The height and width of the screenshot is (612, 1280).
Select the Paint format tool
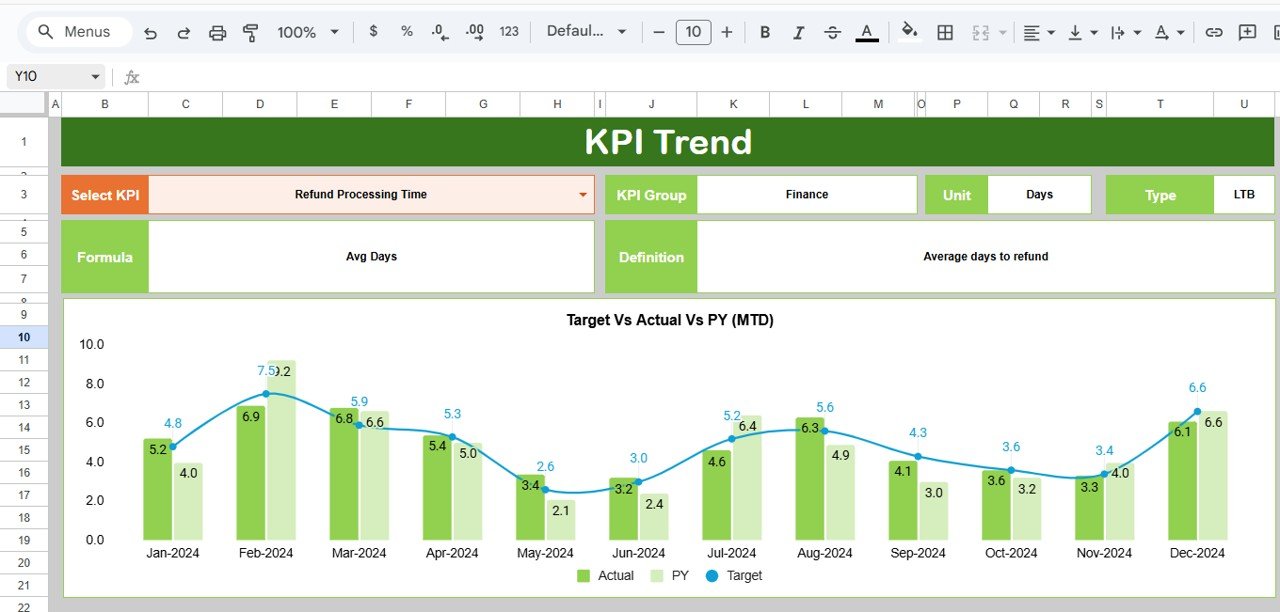pos(251,32)
